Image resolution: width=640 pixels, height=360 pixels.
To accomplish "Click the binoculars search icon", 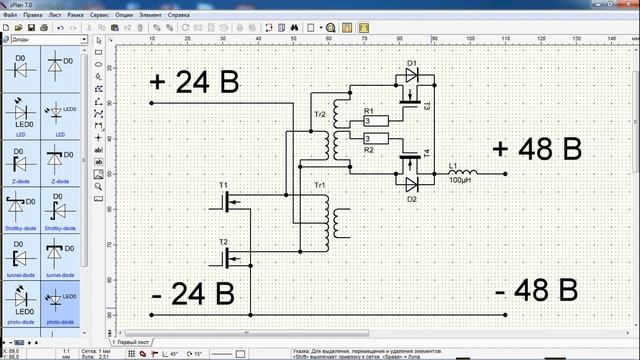I will click(294, 28).
